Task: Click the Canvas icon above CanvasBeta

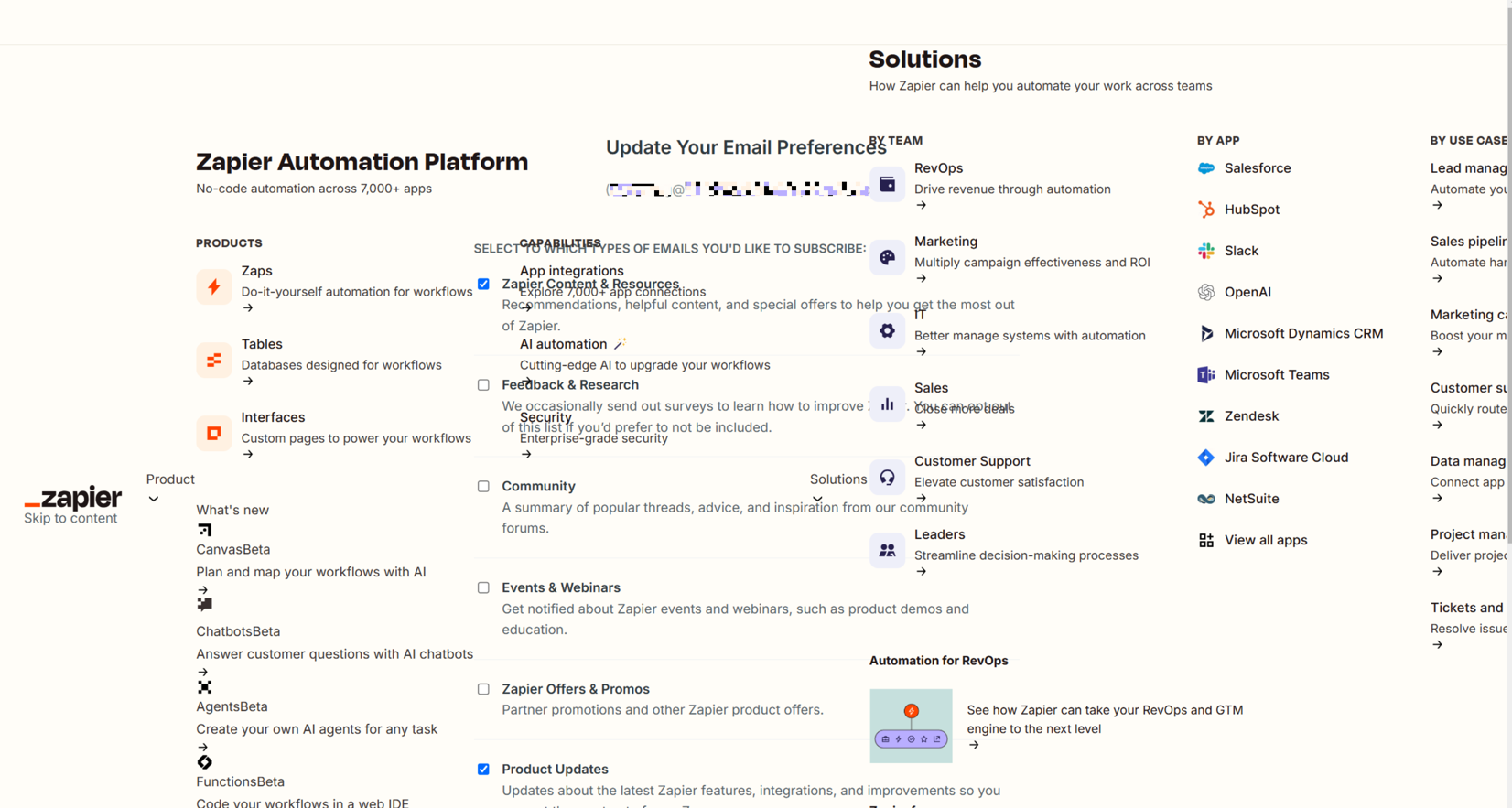Action: tap(204, 530)
